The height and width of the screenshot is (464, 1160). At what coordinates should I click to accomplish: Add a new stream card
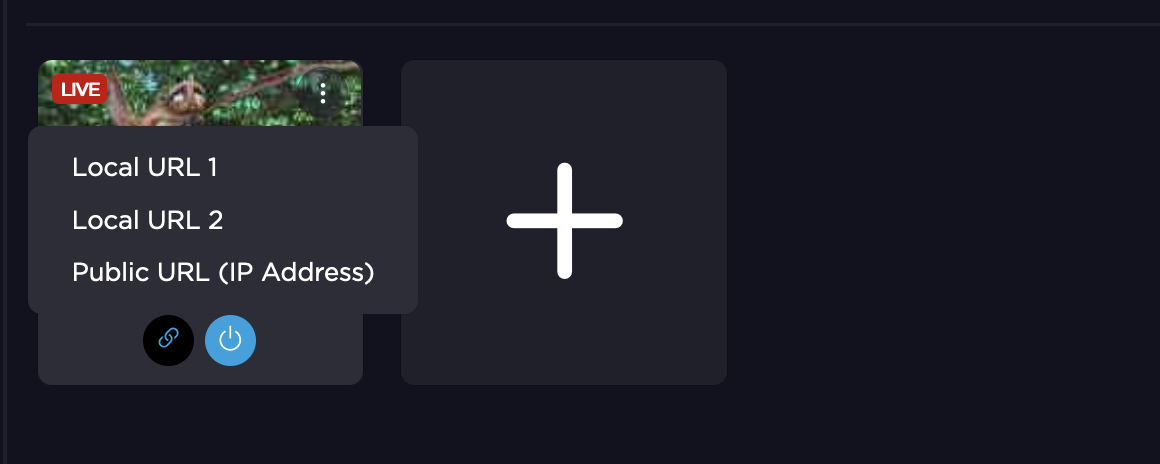[564, 221]
